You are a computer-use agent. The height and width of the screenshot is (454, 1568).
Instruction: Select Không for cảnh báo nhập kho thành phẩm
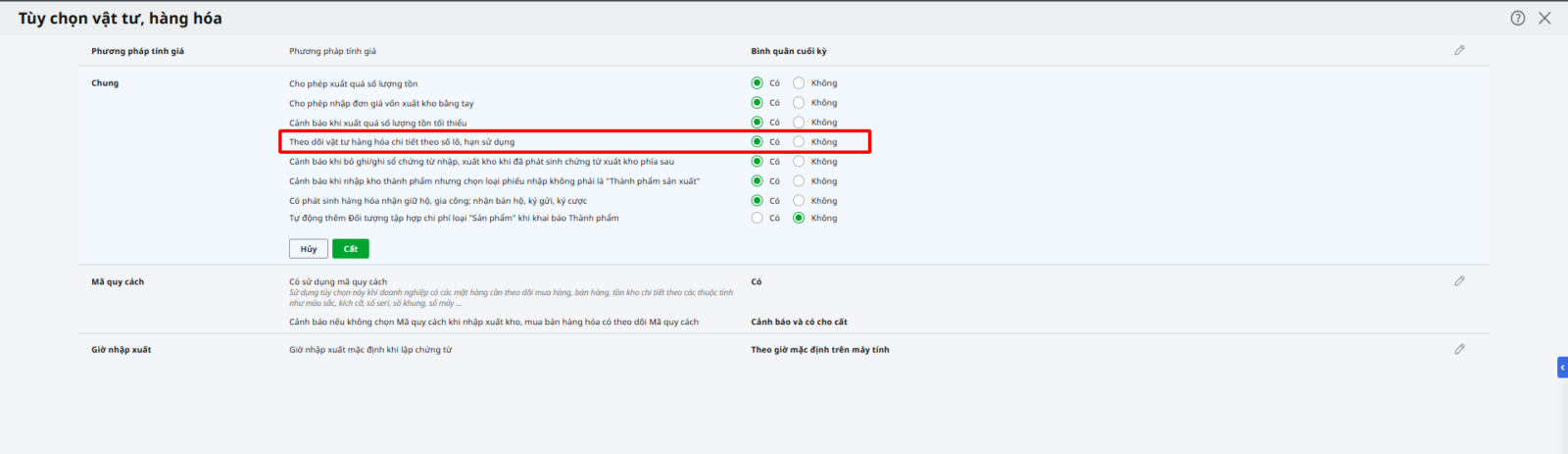click(x=799, y=181)
